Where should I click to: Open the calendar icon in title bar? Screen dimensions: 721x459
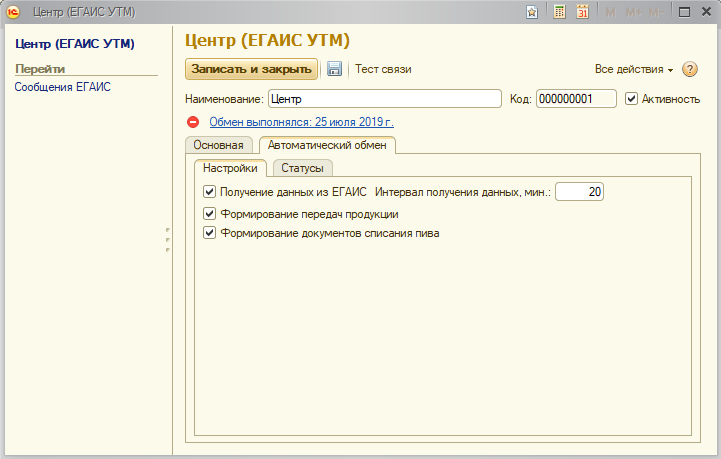coord(583,12)
